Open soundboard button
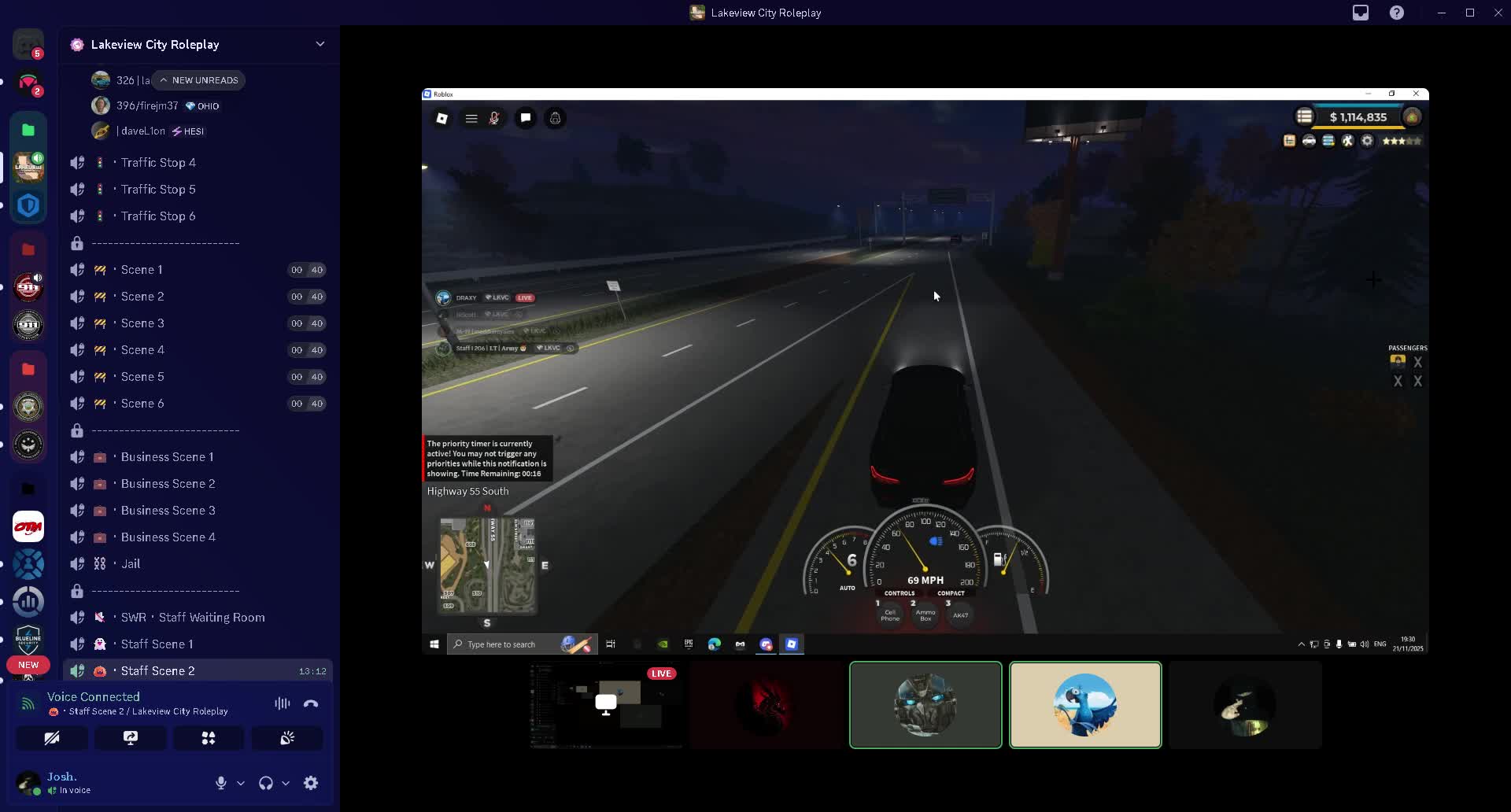Screen dimensions: 1511x812 (287, 738)
